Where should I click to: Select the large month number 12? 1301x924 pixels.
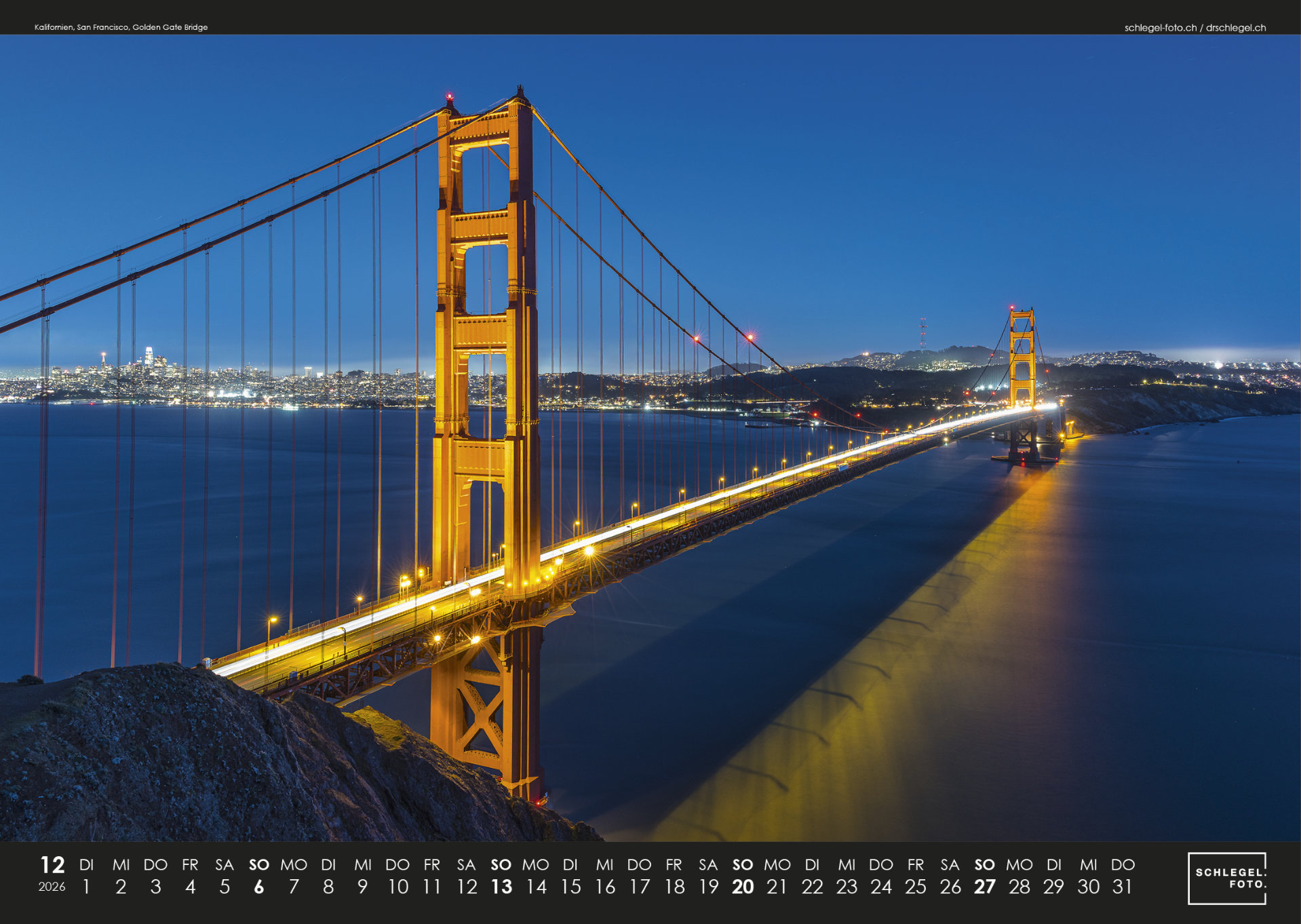click(x=52, y=865)
